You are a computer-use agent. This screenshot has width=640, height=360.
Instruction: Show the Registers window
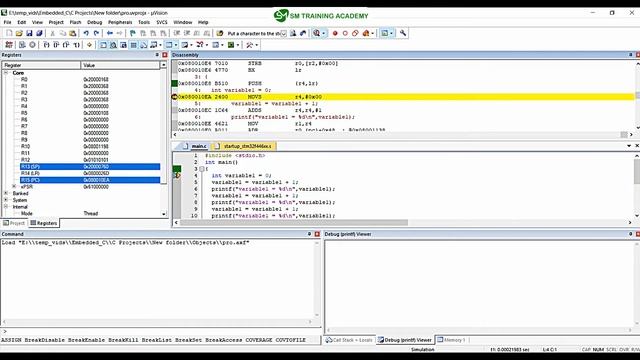pyautogui.click(x=133, y=45)
